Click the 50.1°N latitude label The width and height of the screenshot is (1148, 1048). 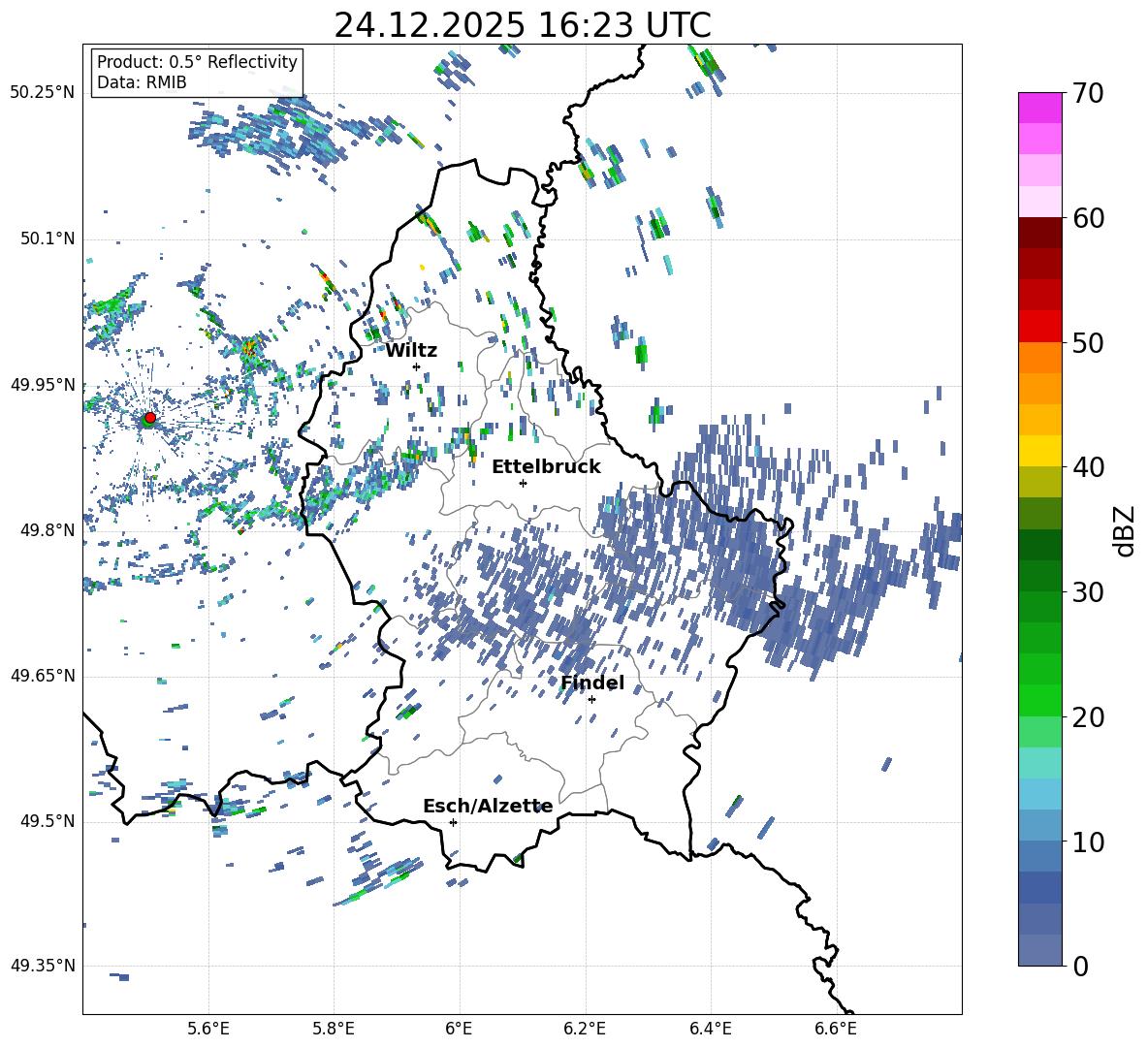point(47,239)
